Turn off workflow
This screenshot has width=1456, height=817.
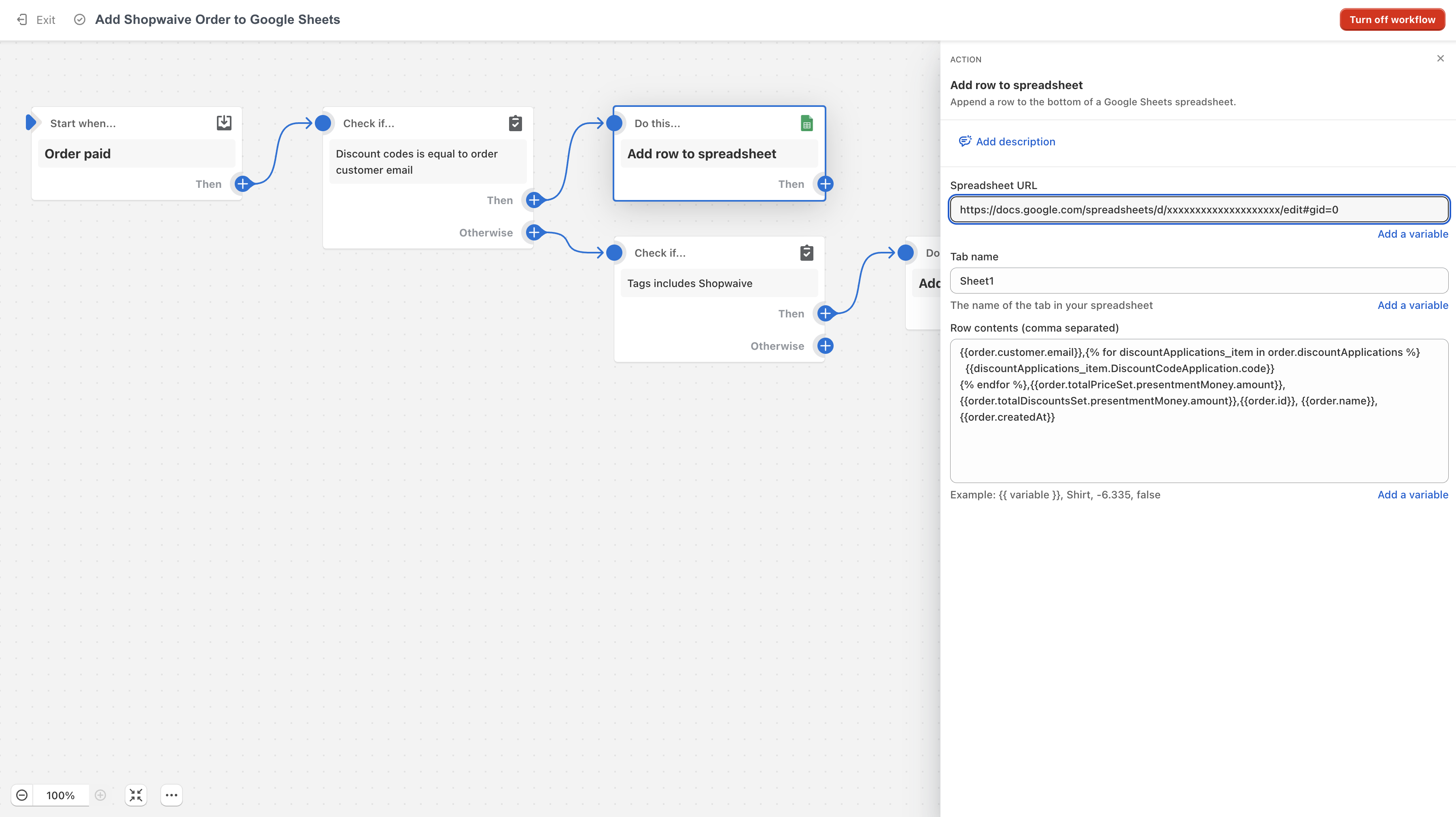[x=1392, y=20]
